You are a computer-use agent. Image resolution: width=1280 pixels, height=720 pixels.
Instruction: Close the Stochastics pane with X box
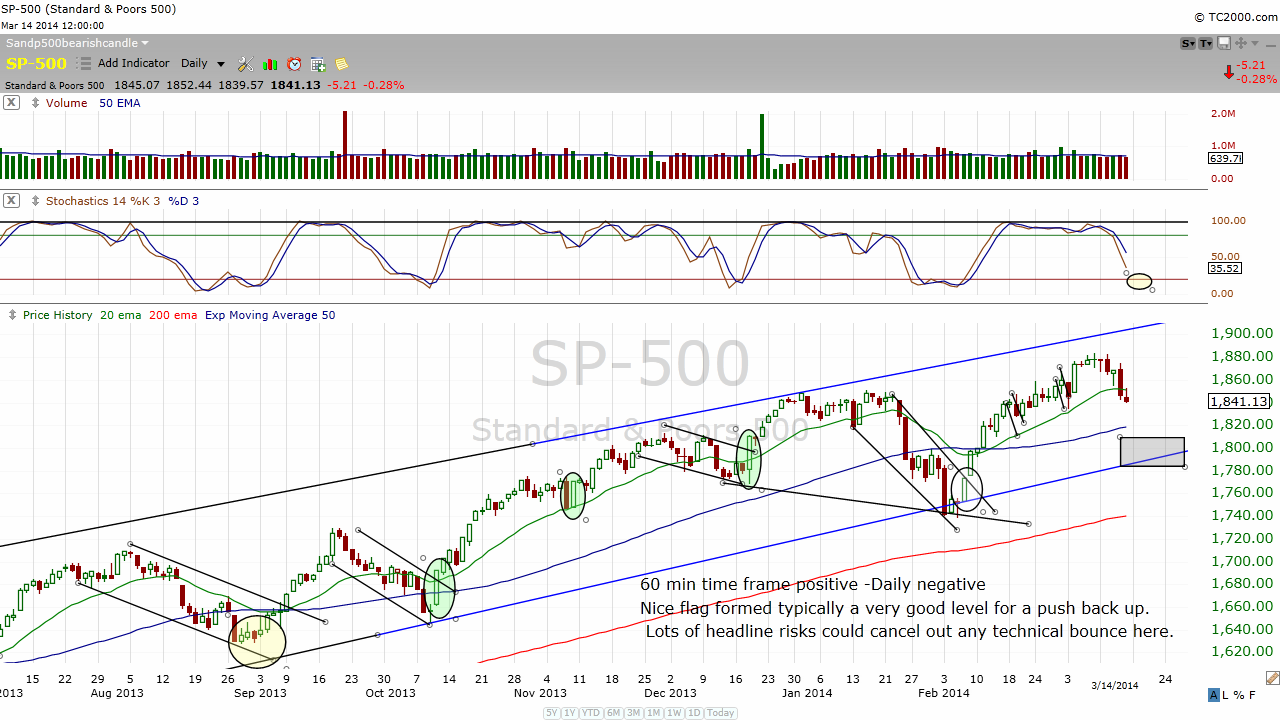point(10,200)
